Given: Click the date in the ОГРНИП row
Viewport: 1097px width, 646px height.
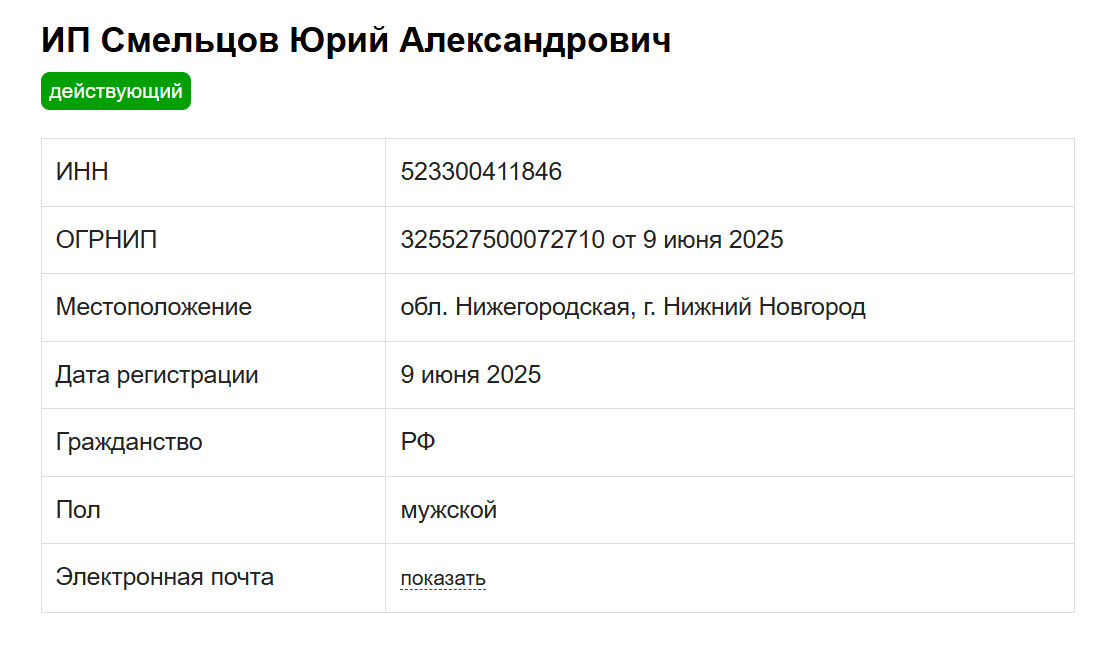Looking at the screenshot, I should tap(710, 240).
